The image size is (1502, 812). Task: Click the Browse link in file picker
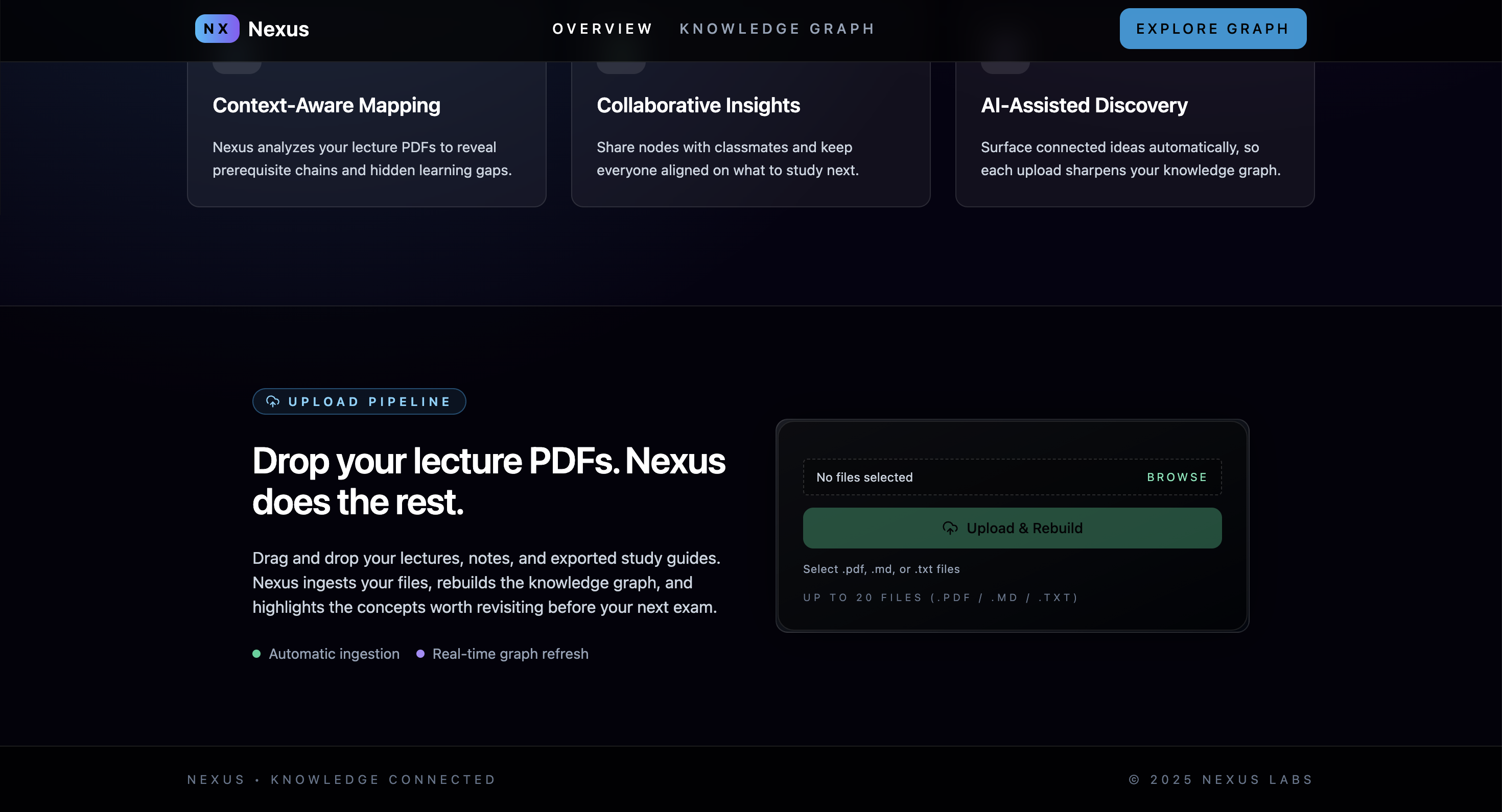click(1177, 477)
